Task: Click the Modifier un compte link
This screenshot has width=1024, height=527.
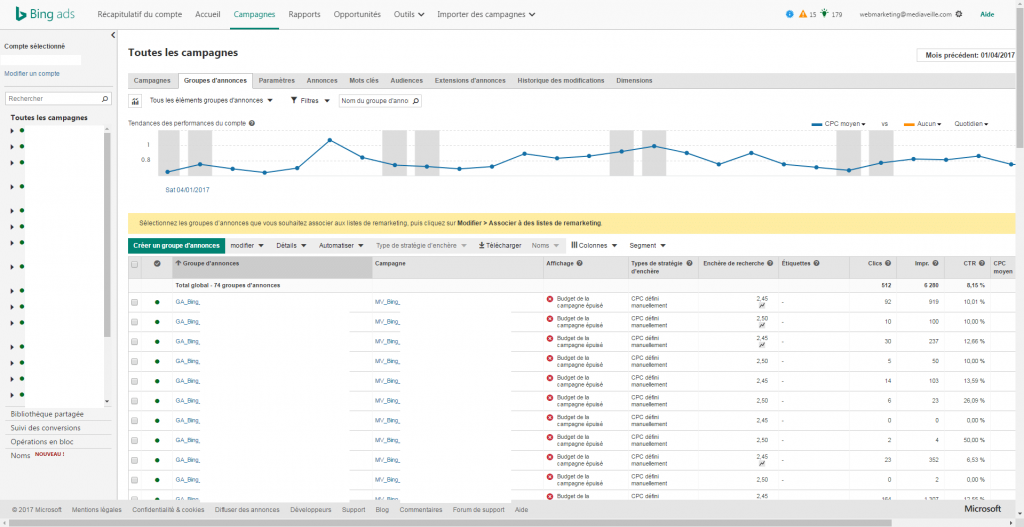Action: coord(32,74)
